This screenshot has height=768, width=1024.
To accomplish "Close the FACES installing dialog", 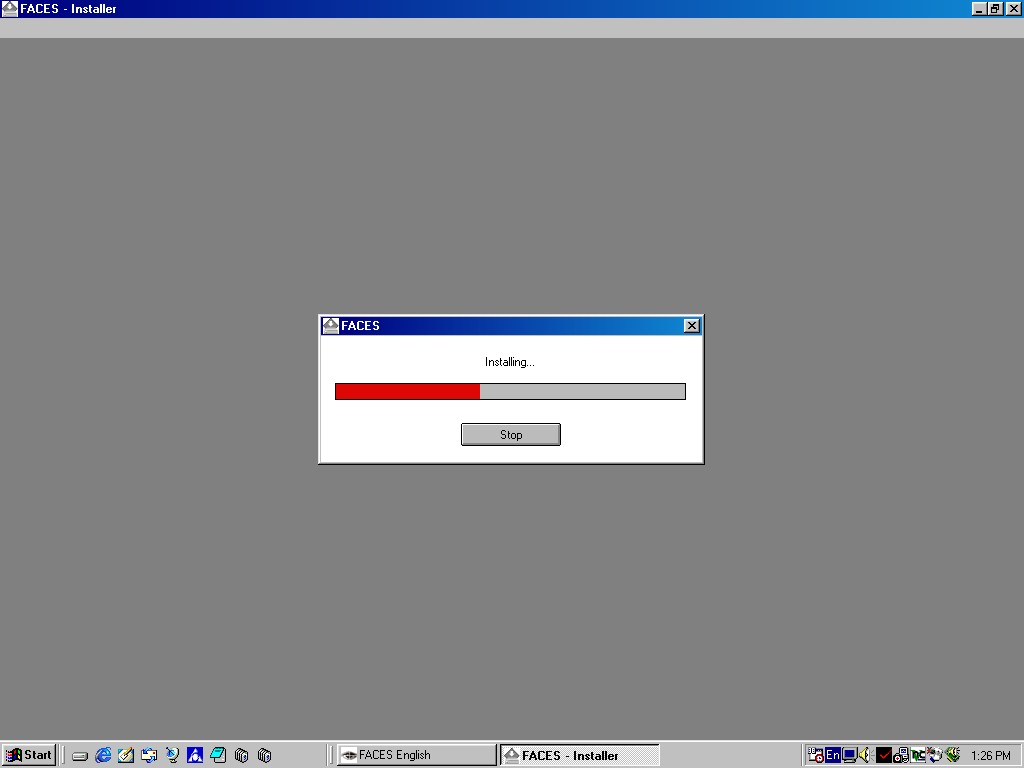I will click(x=691, y=325).
